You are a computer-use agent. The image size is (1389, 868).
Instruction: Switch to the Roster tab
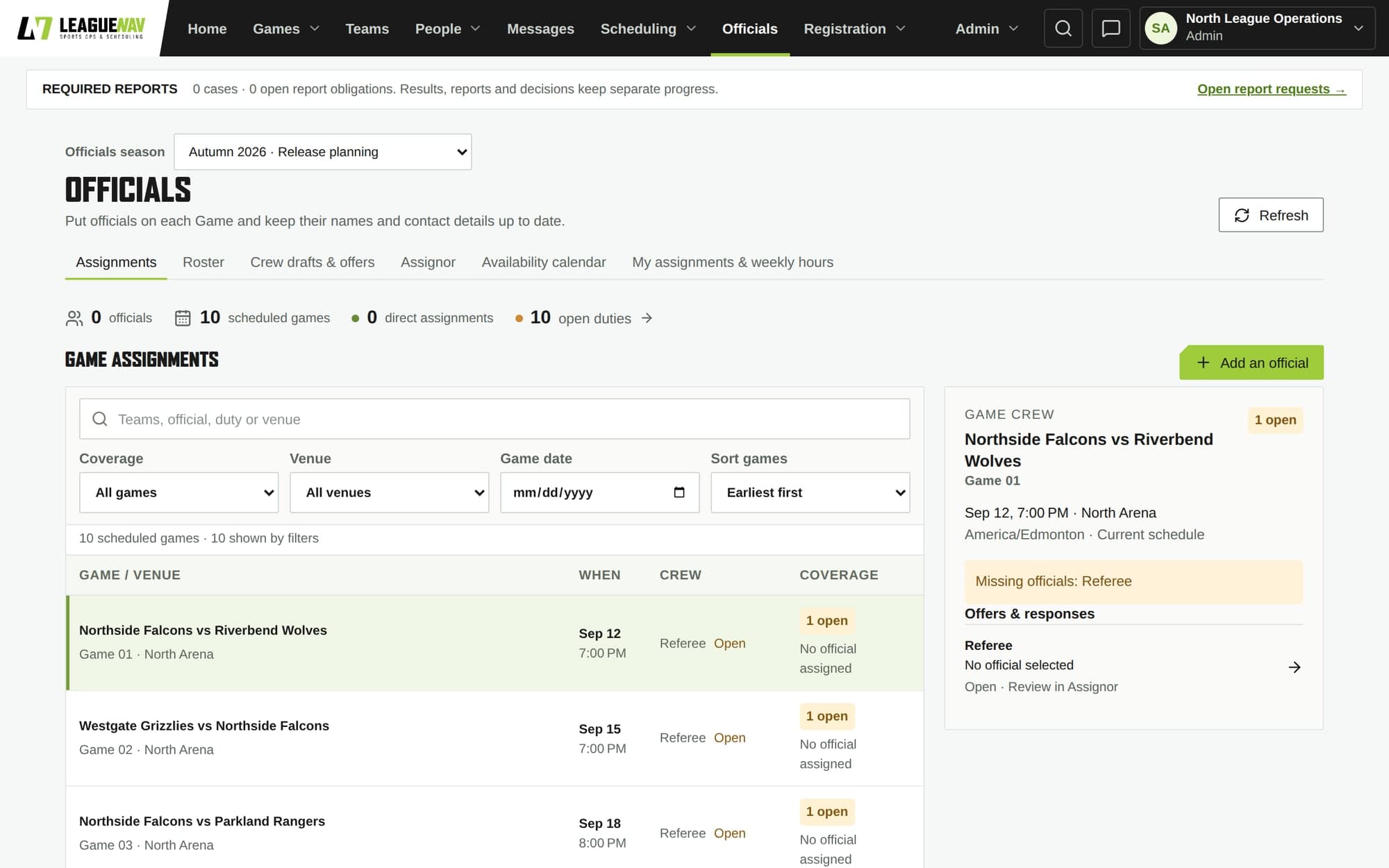[203, 262]
